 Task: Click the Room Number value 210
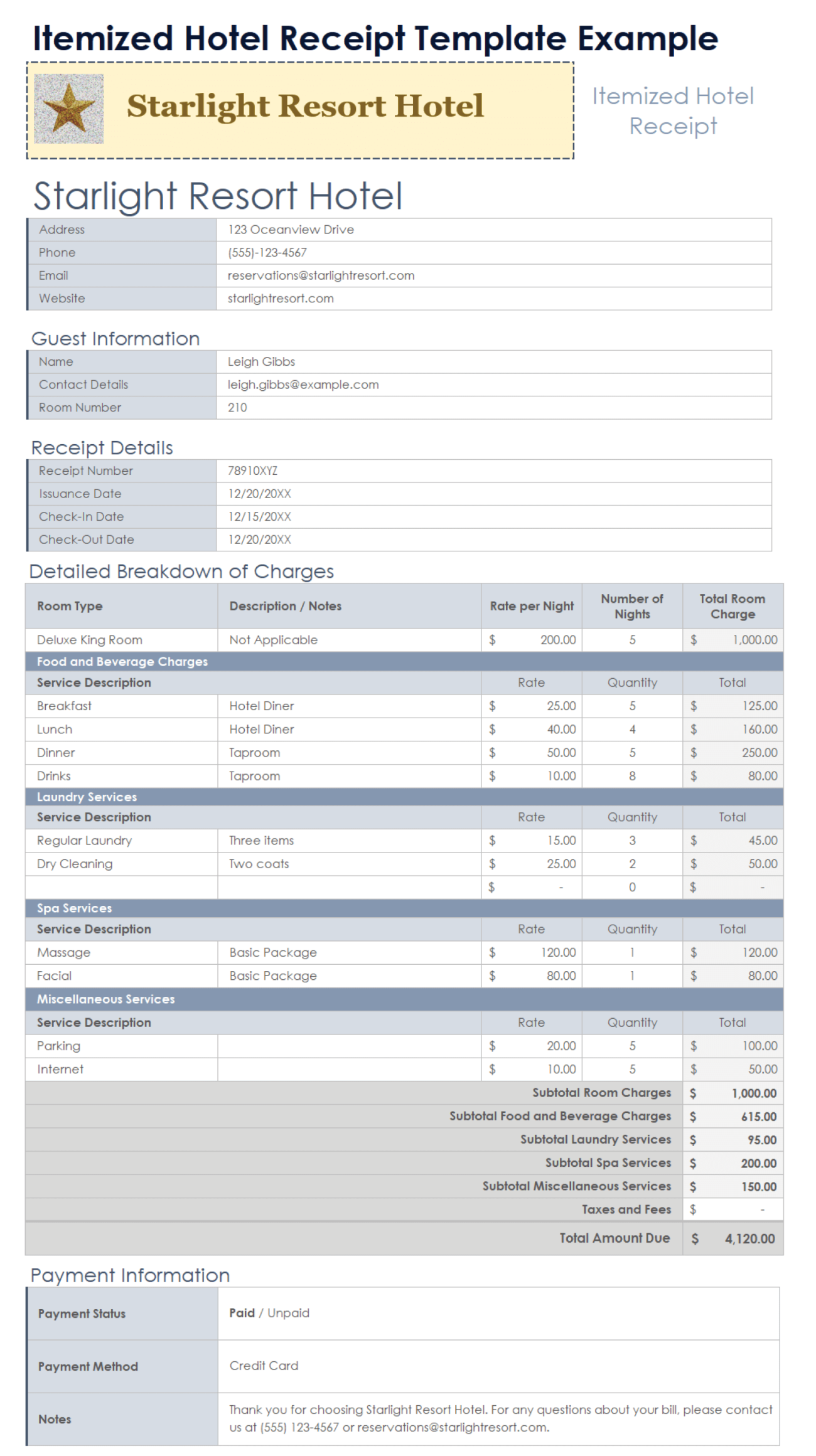(x=237, y=408)
